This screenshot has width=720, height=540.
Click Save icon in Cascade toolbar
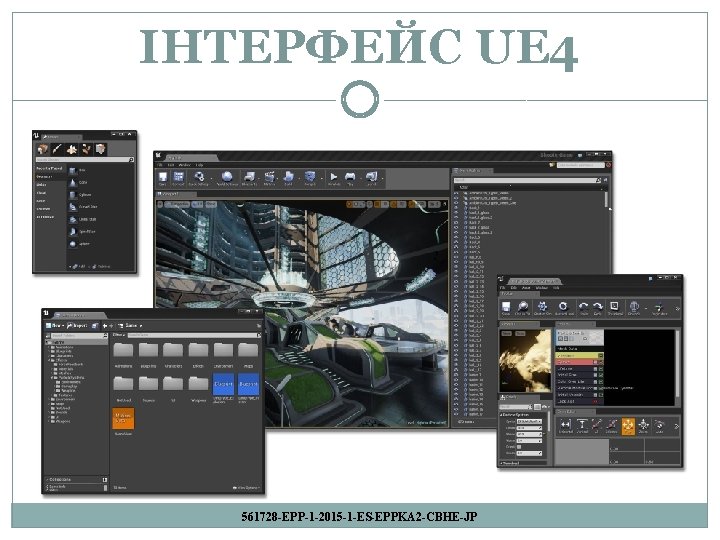[506, 308]
